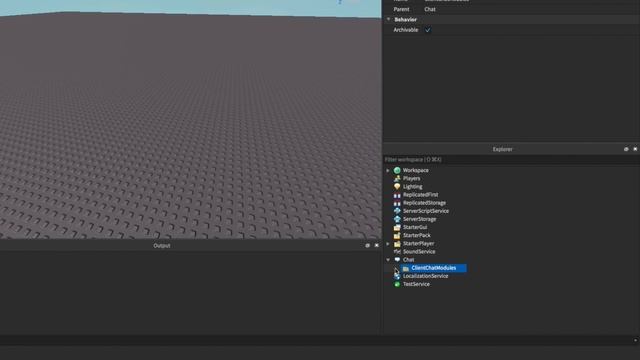Viewport: 640px width, 360px height.
Task: Select the Chat label in Explorer
Action: click(409, 260)
